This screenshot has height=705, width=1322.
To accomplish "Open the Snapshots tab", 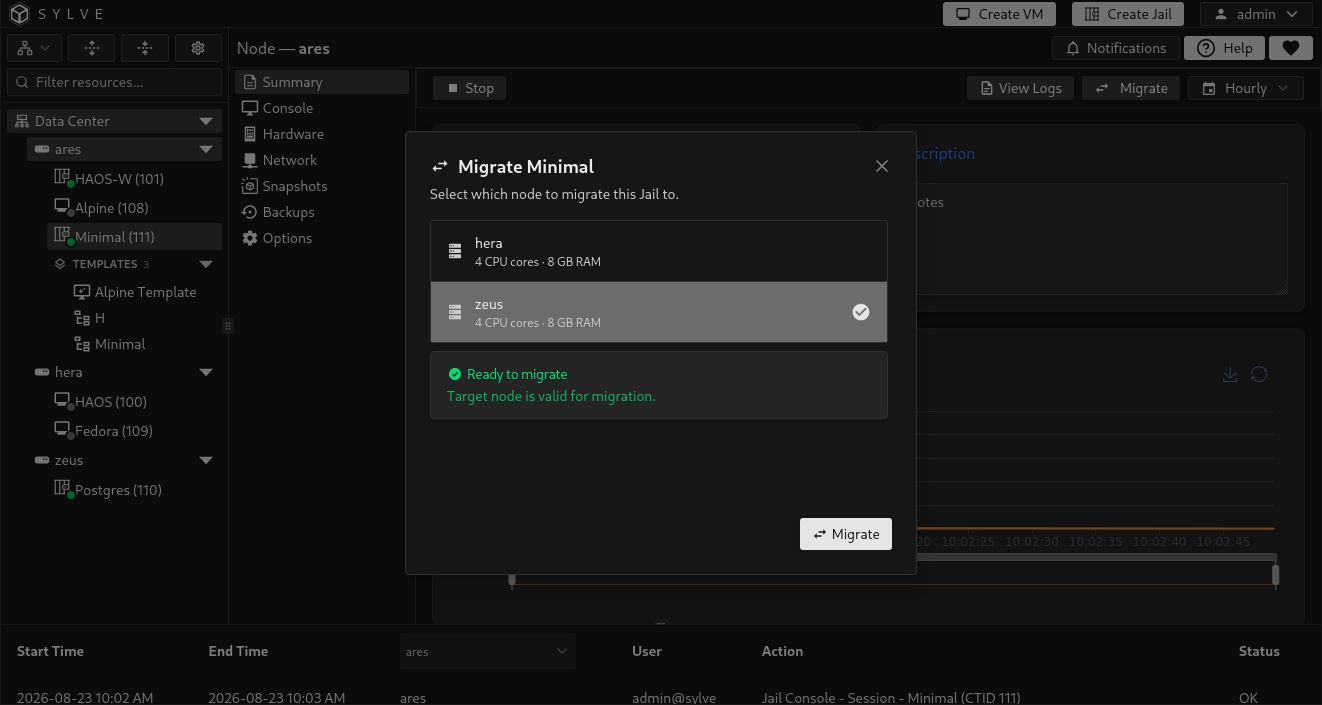I will [322, 186].
